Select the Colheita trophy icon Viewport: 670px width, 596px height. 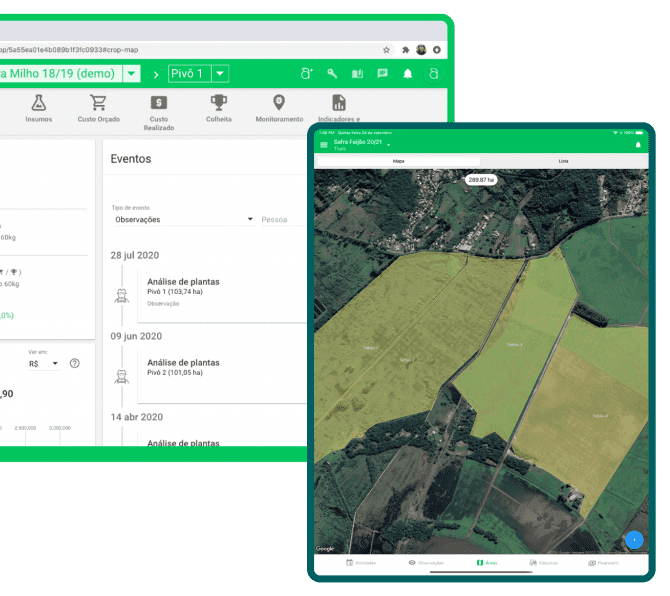pyautogui.click(x=219, y=102)
